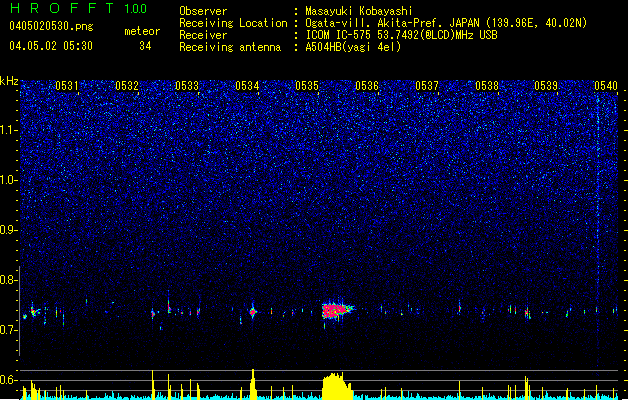
Task: Click the 0537 time marker
Action: click(x=427, y=86)
